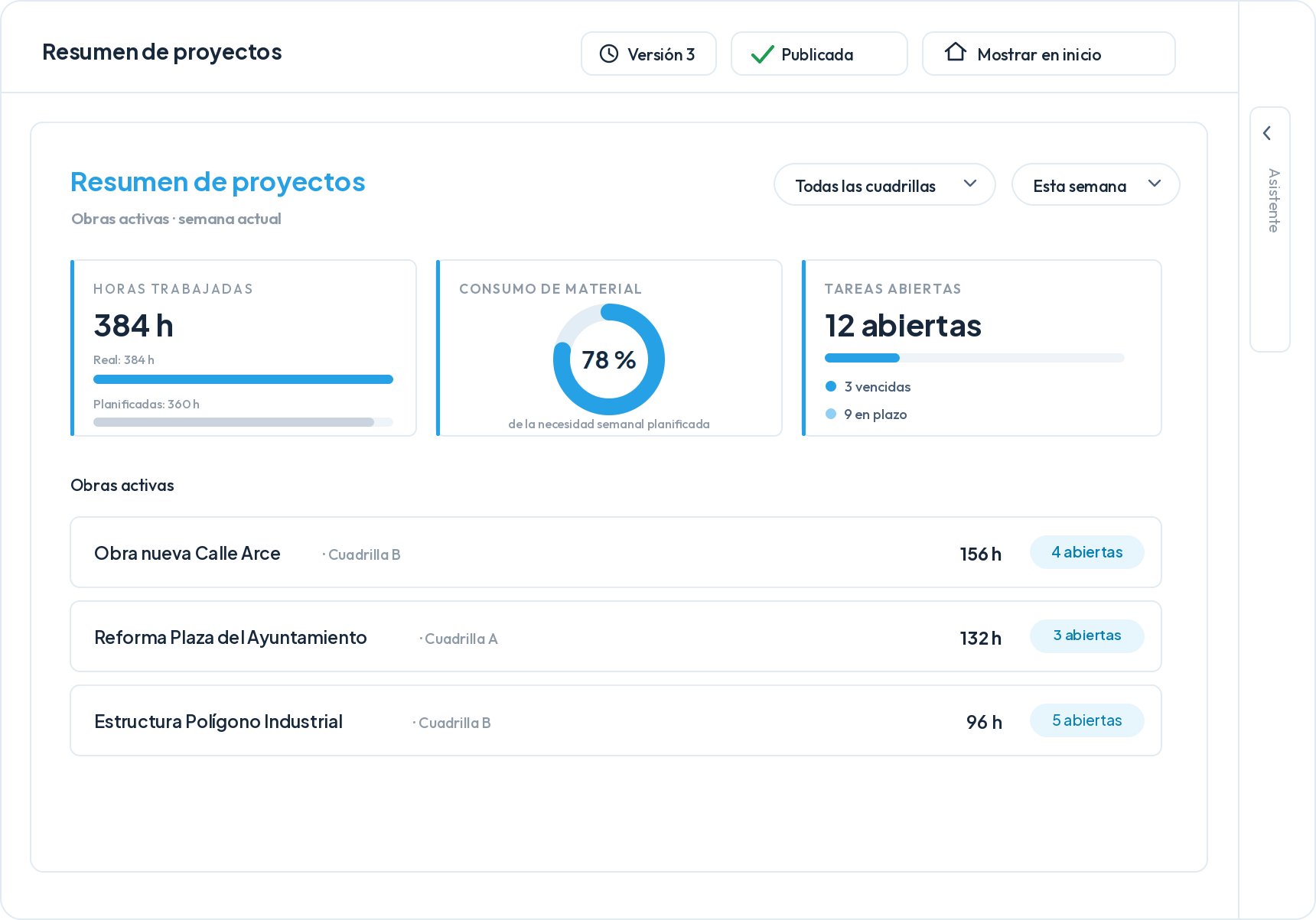This screenshot has width=1316, height=920.
Task: Click the blue Resumen de proyectos card heading
Action: pyautogui.click(x=218, y=182)
